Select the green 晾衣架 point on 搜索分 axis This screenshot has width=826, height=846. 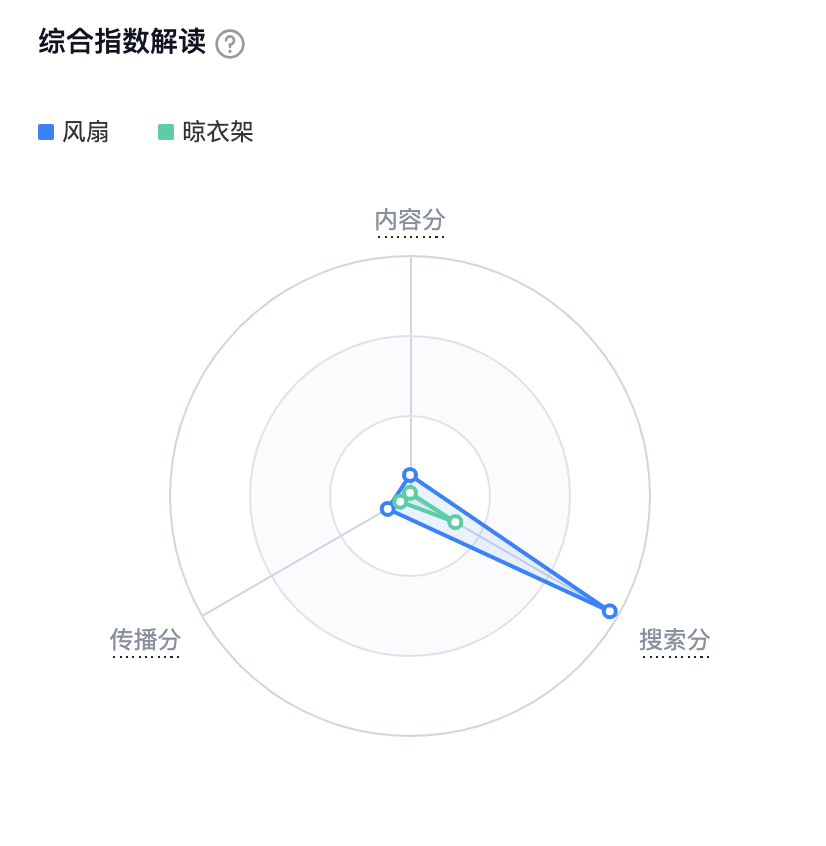[455, 522]
